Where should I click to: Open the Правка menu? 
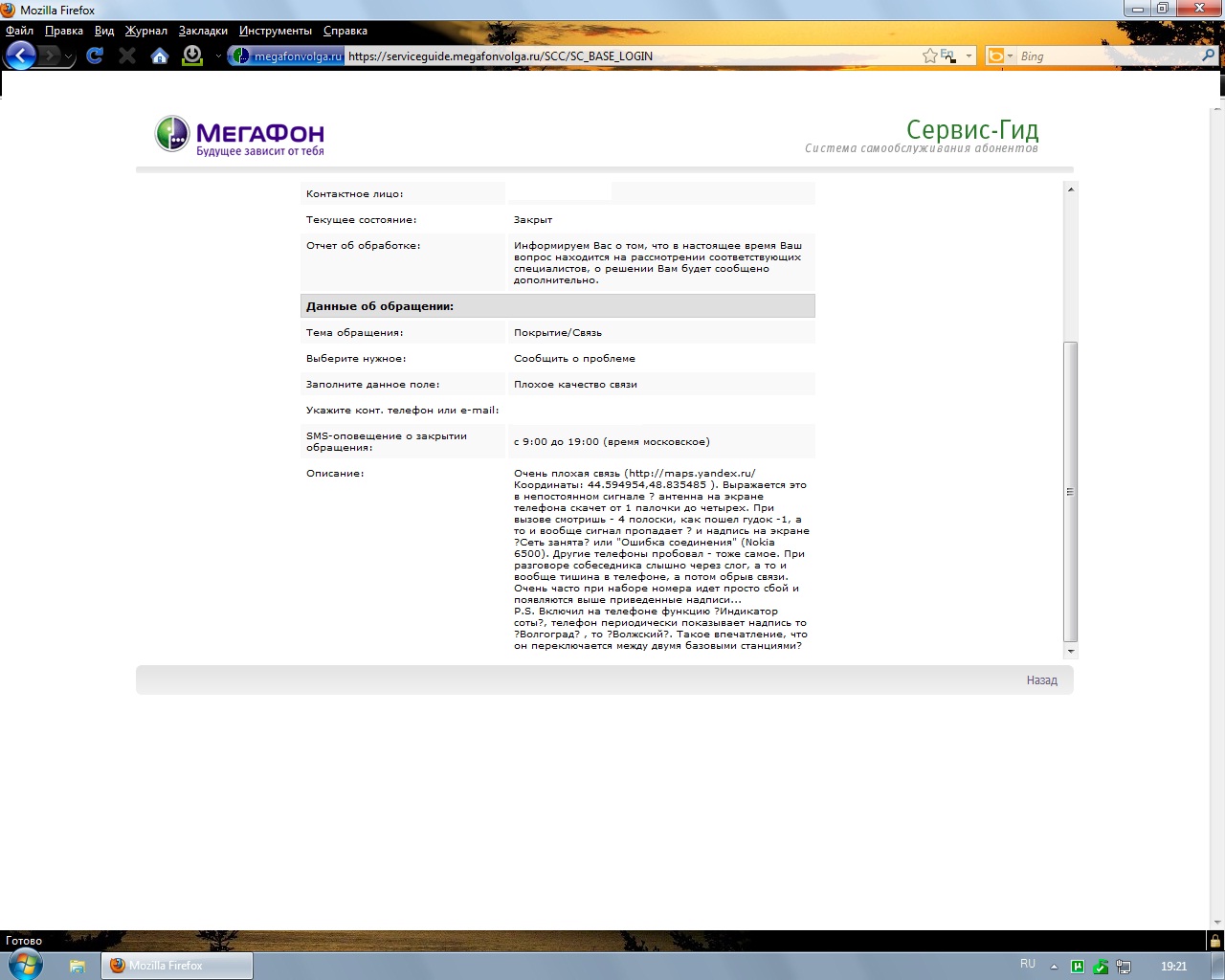click(x=64, y=31)
